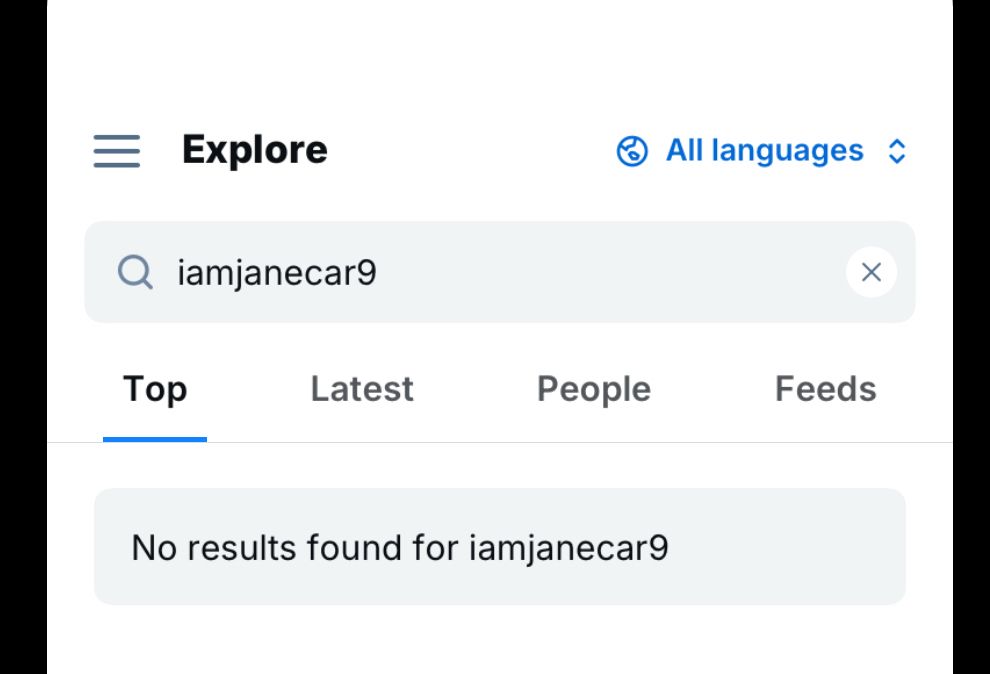Click the magnifying glass search icon

click(x=135, y=272)
